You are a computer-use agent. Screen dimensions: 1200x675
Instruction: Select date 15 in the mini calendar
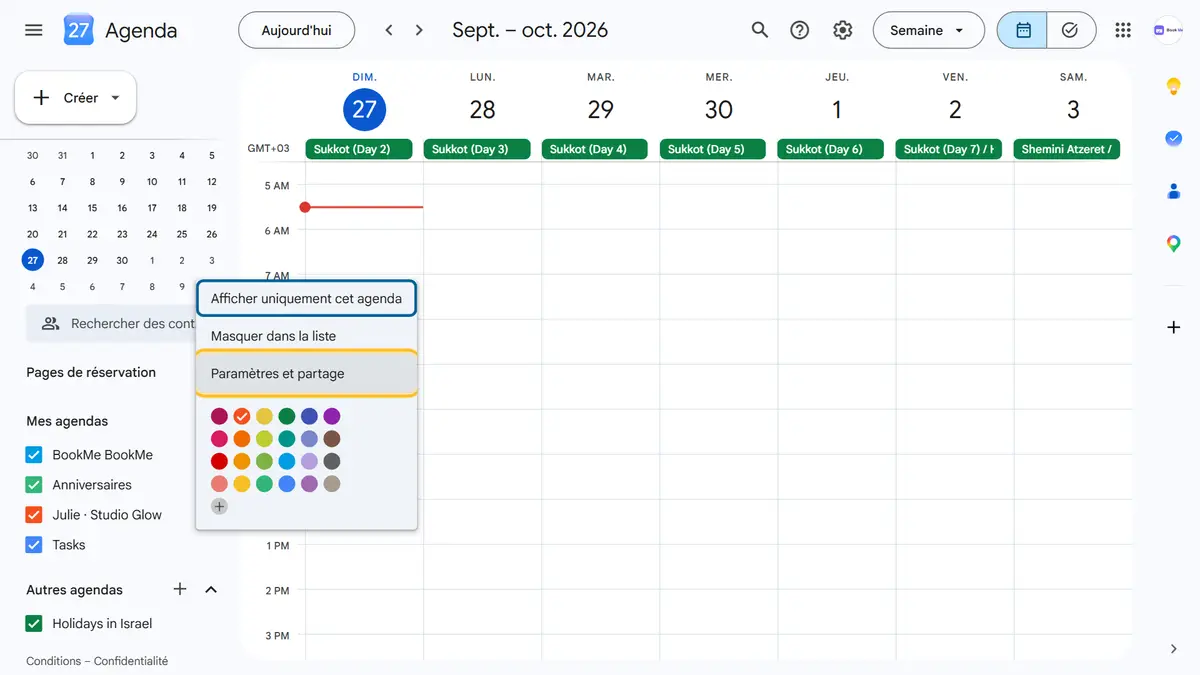click(92, 208)
